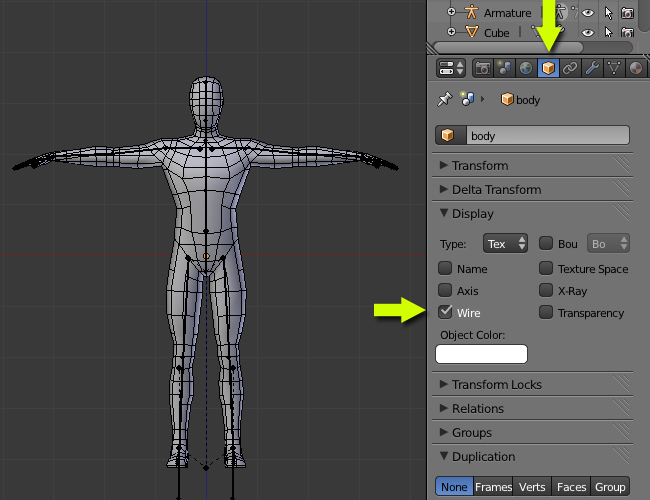Open the Material tab (sphere icon)
650x500 pixels.
[635, 68]
